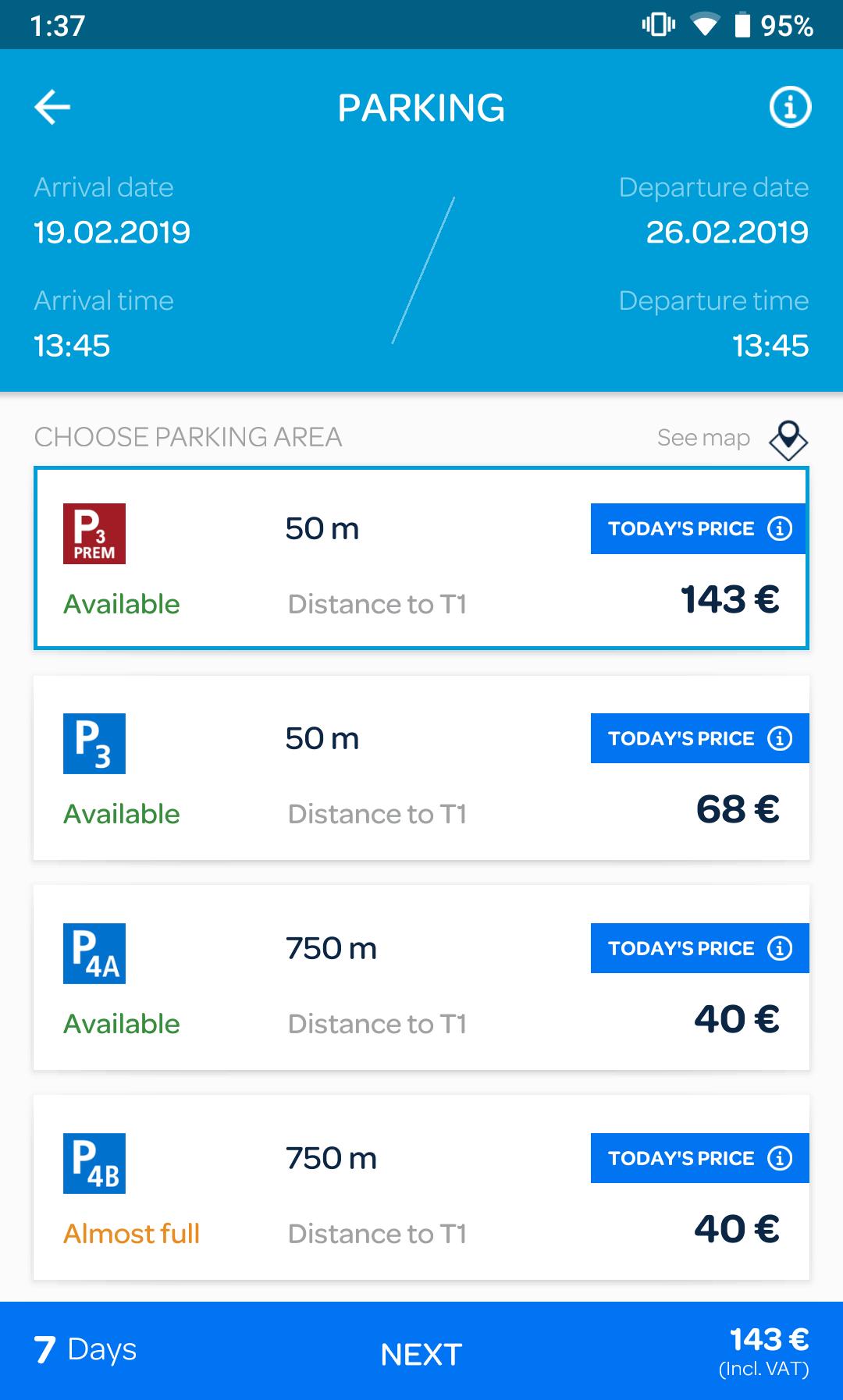The height and width of the screenshot is (1400, 843).
Task: Open Today's Price details for P4A
Action: tap(699, 949)
